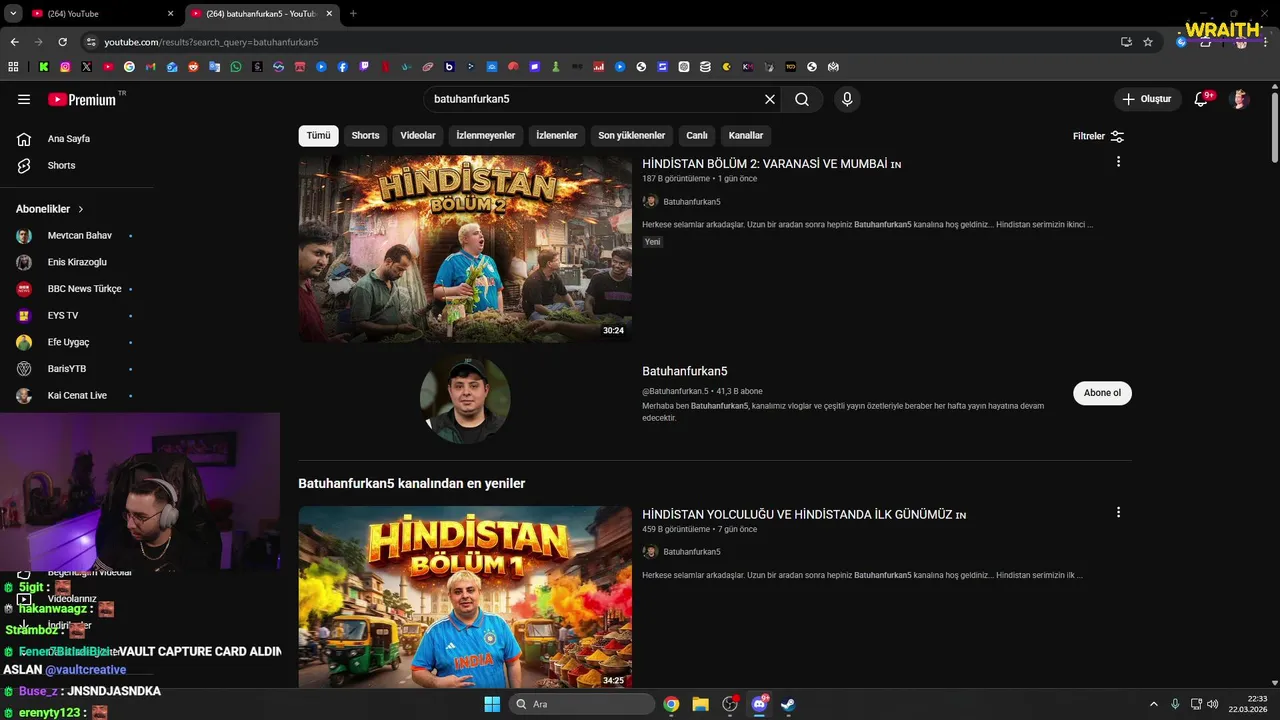
Task: Open the Google bookmark icon
Action: tap(129, 67)
